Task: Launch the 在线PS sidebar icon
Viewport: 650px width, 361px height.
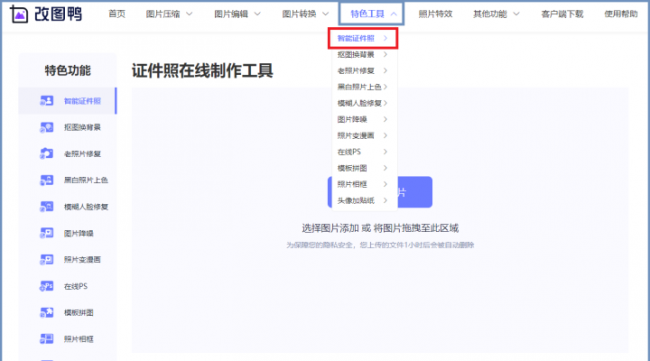Action: [46, 286]
